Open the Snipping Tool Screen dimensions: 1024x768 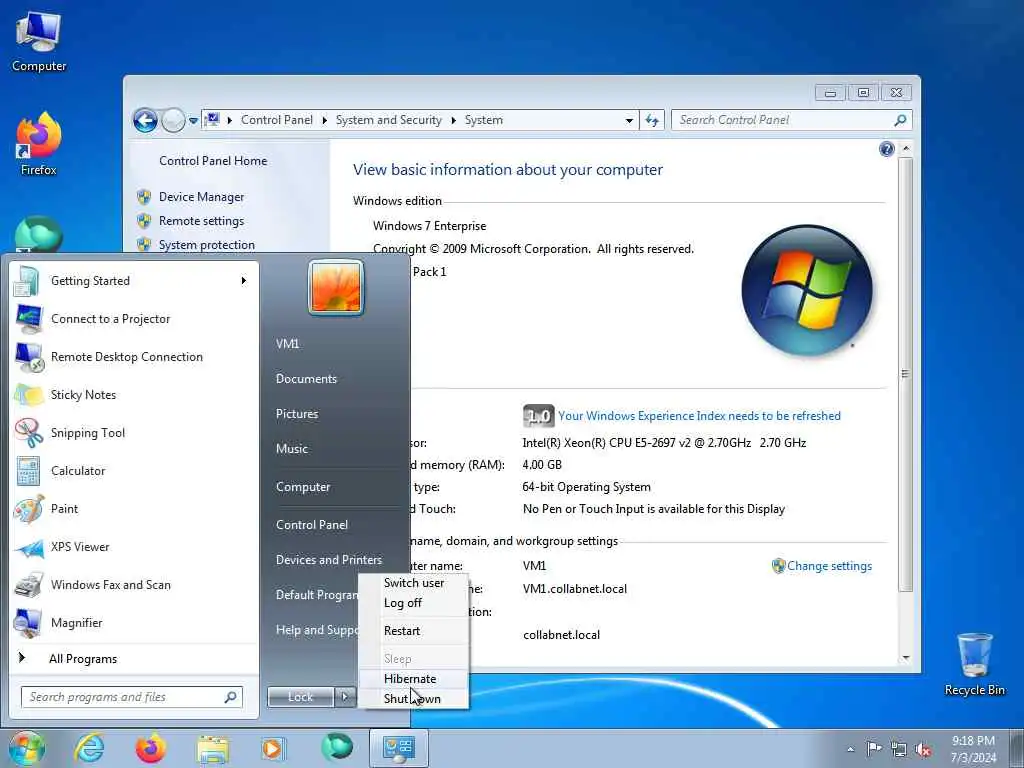point(134,432)
